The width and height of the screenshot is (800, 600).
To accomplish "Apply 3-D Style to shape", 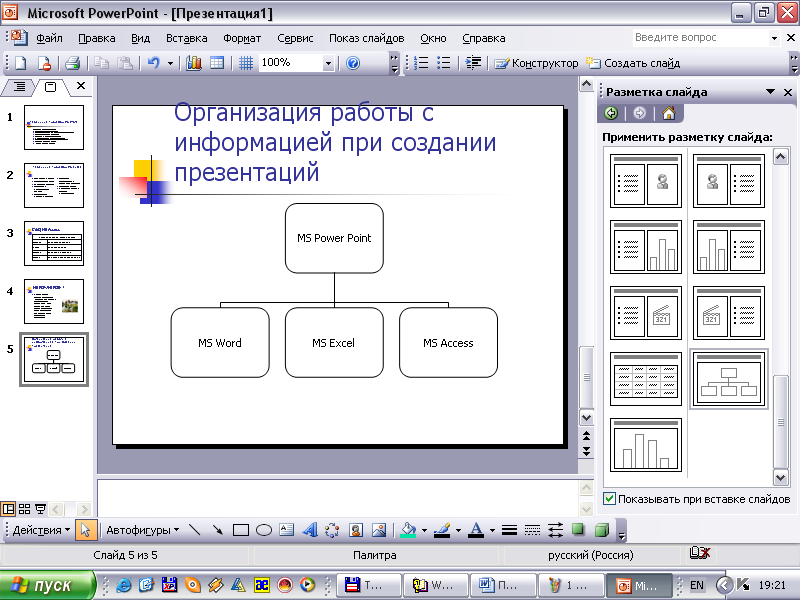I will [x=602, y=530].
